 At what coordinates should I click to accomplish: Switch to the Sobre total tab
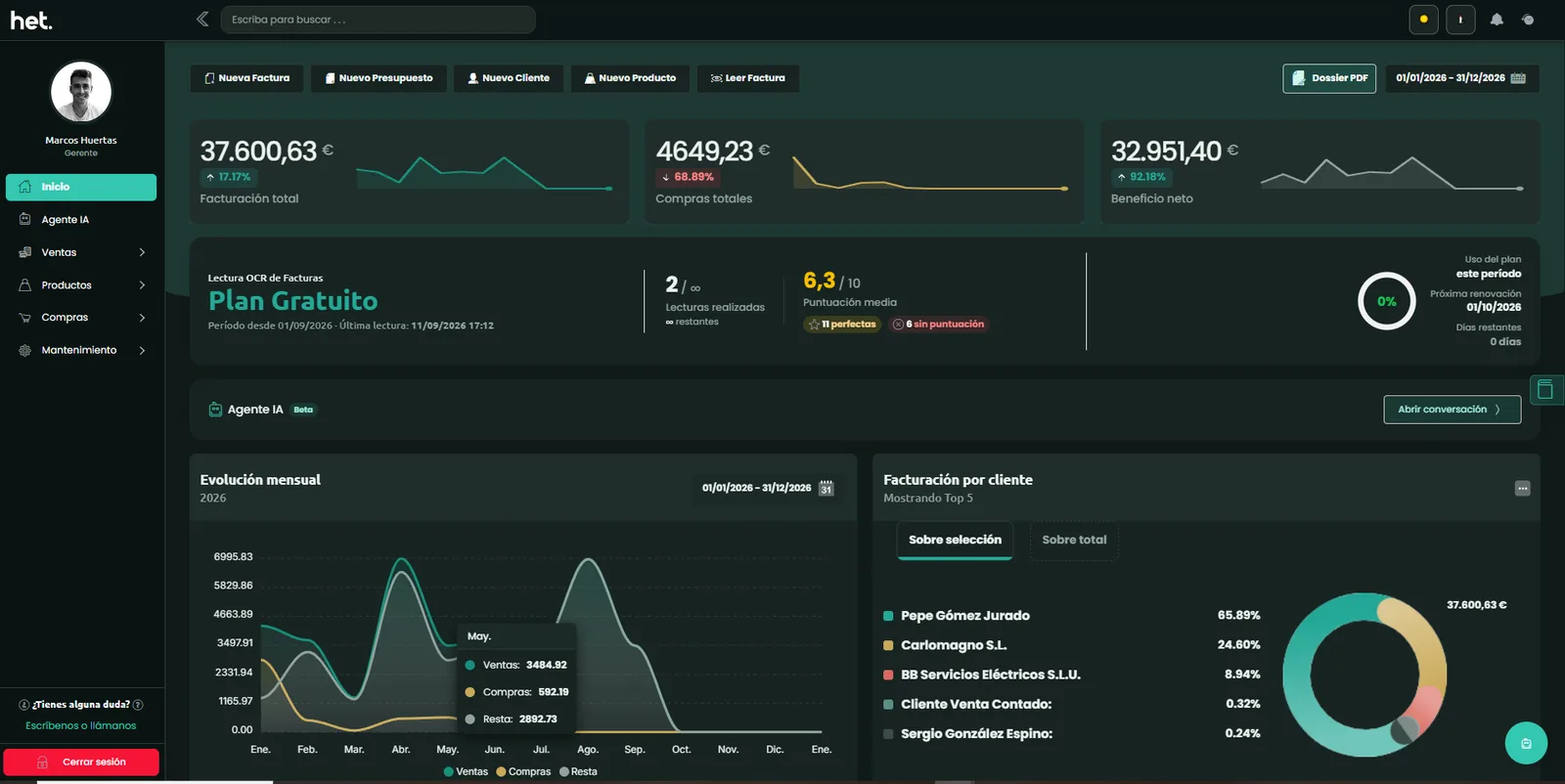[1074, 540]
